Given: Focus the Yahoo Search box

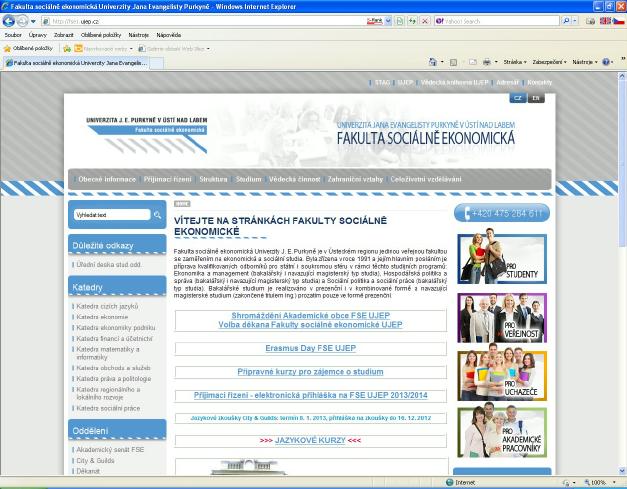Looking at the screenshot, I should [x=497, y=21].
